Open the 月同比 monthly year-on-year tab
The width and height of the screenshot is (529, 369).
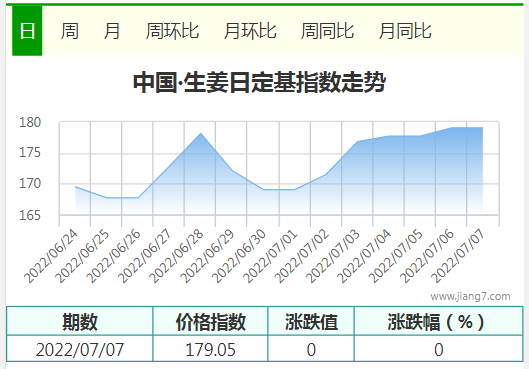tap(405, 31)
